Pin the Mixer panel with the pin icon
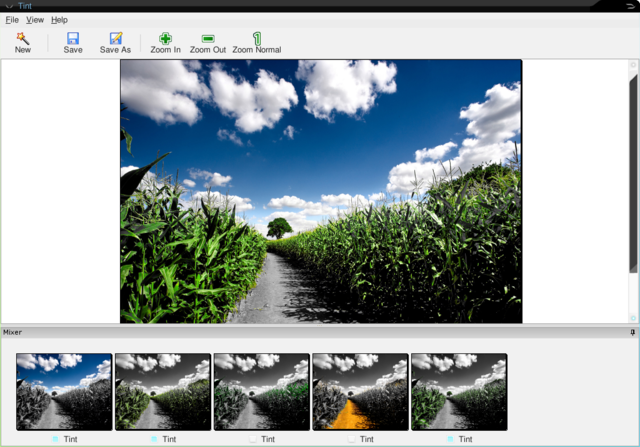This screenshot has height=447, width=640. (x=633, y=332)
